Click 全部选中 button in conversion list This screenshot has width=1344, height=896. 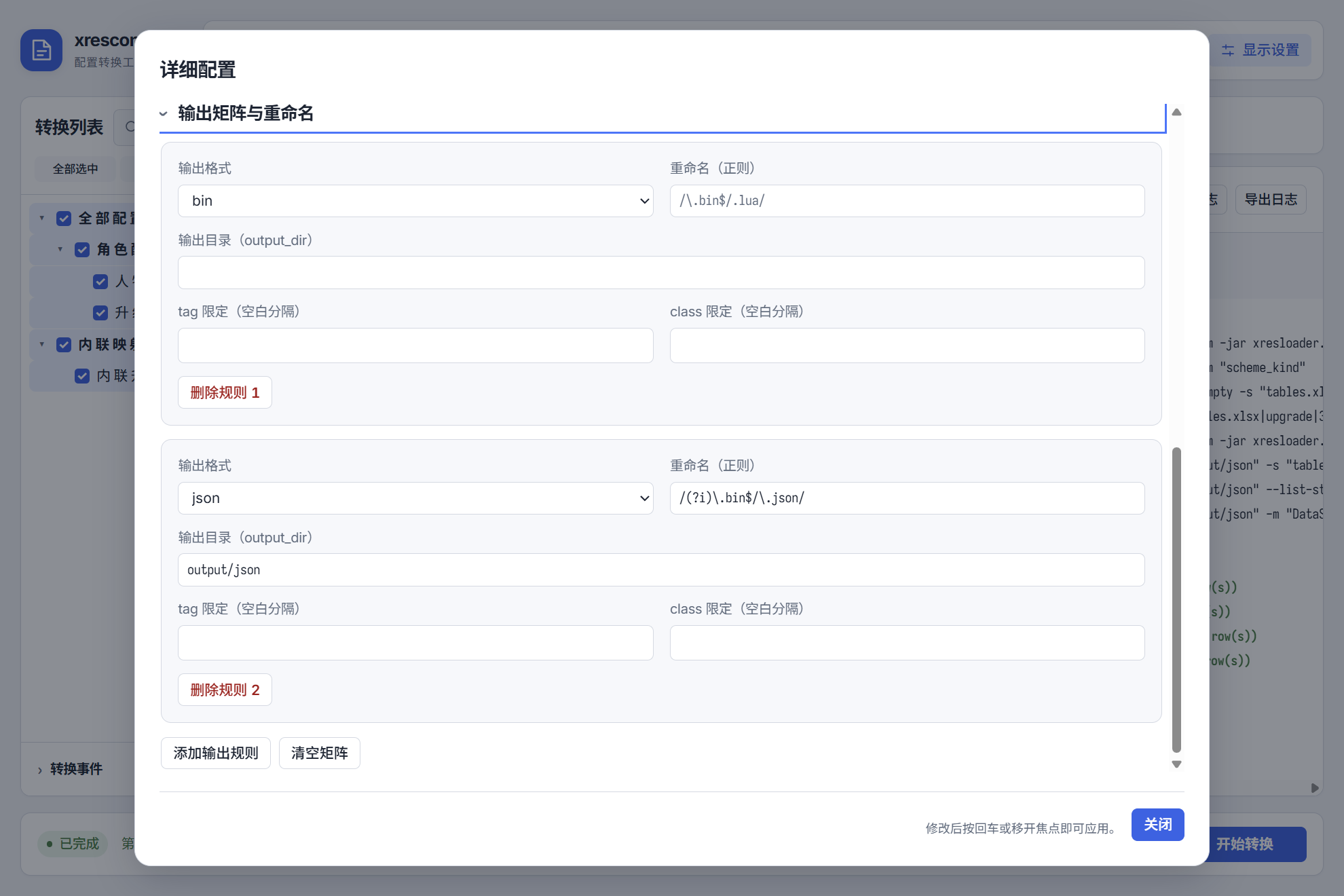click(x=75, y=169)
